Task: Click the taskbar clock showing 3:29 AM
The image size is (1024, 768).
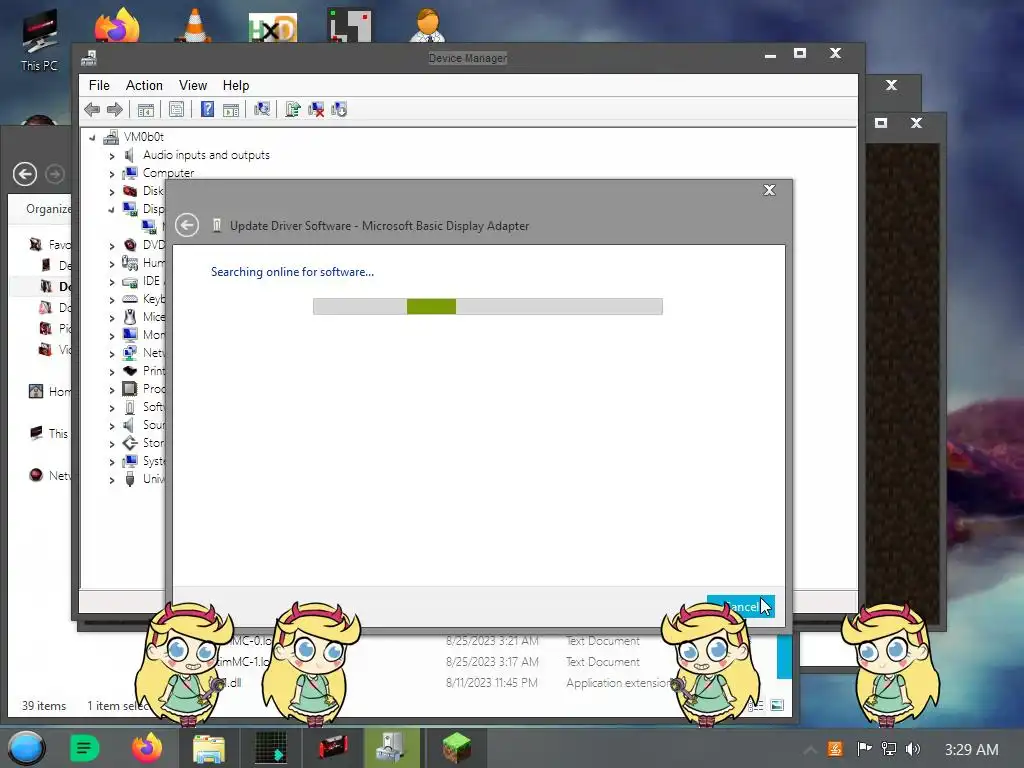Action: [x=971, y=749]
